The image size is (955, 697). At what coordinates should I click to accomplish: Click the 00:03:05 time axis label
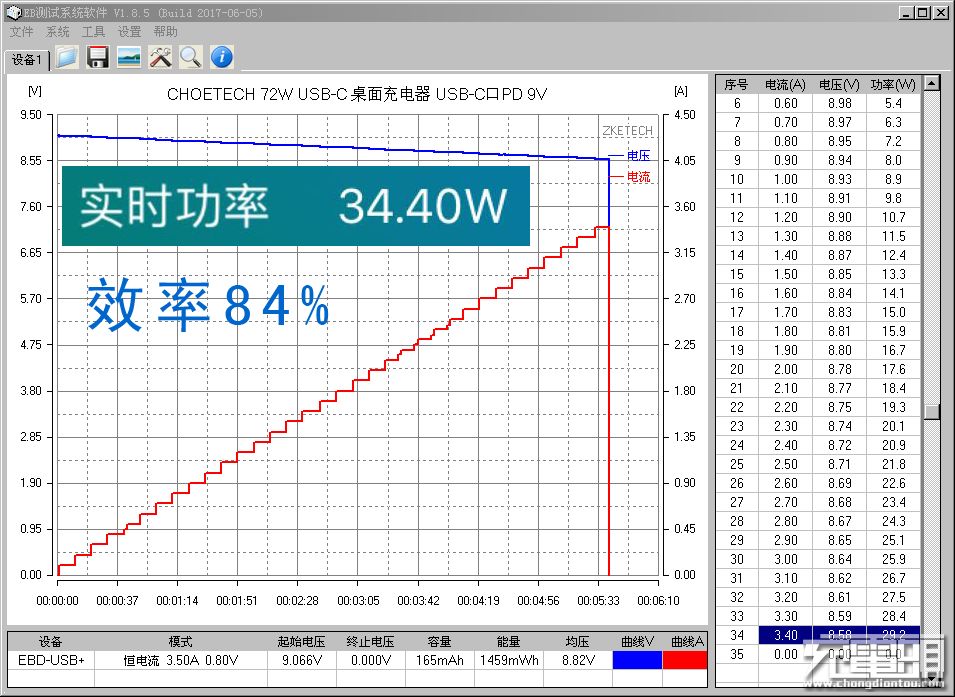coord(358,601)
